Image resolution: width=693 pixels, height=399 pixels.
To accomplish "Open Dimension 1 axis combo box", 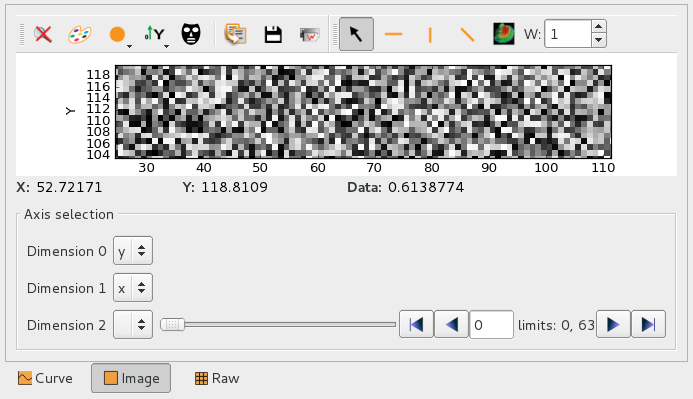I will [x=133, y=288].
